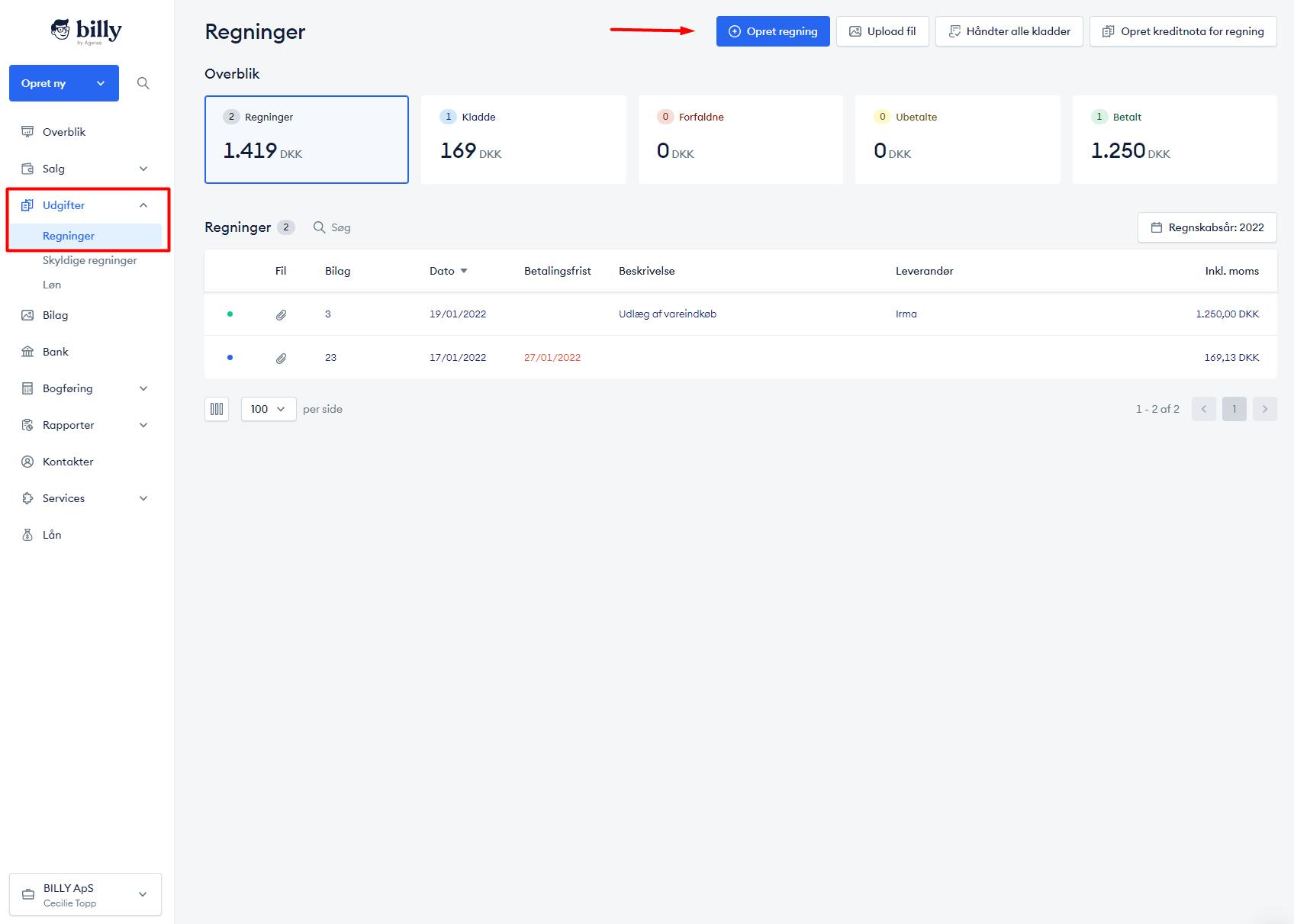1294x924 pixels.
Task: Click the Bilag image icon
Action: (x=27, y=315)
